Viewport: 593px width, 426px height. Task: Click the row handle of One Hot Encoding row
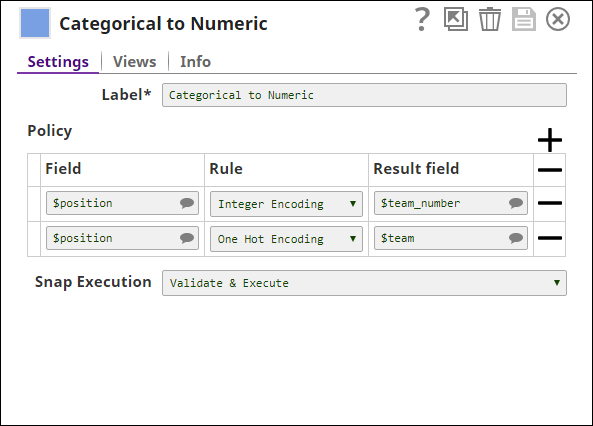click(x=34, y=239)
